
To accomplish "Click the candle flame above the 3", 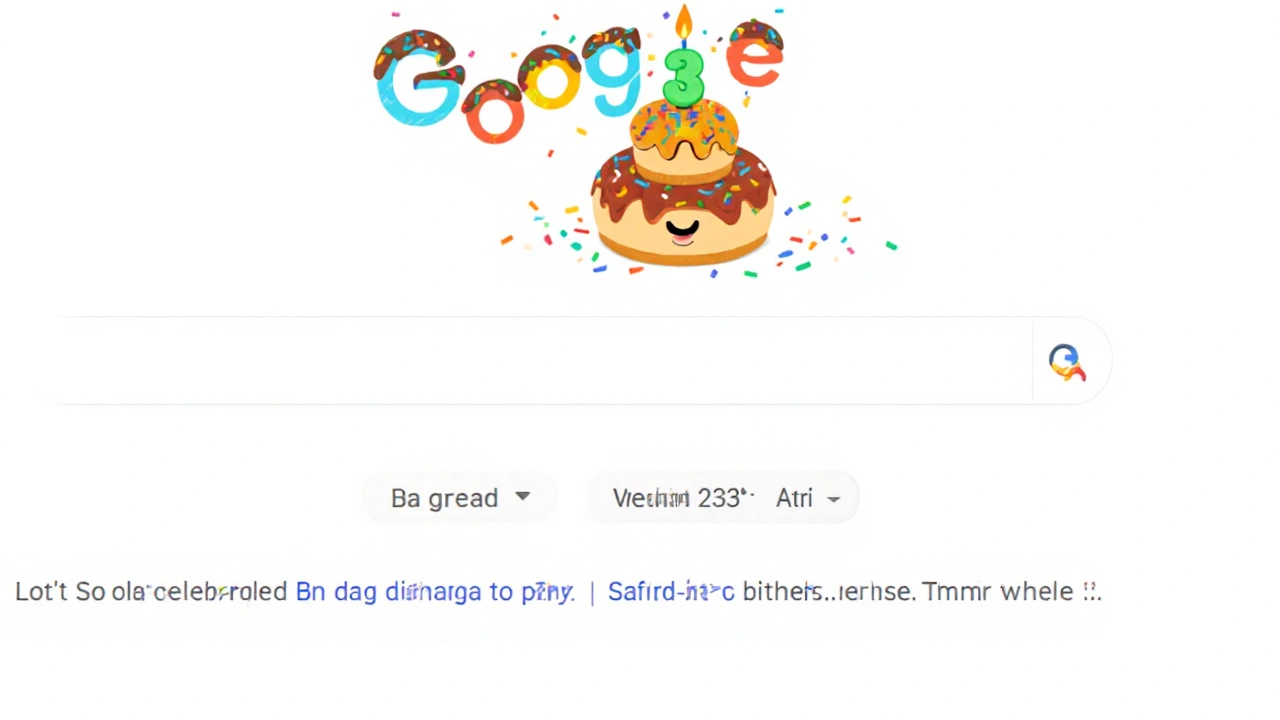I will 684,22.
